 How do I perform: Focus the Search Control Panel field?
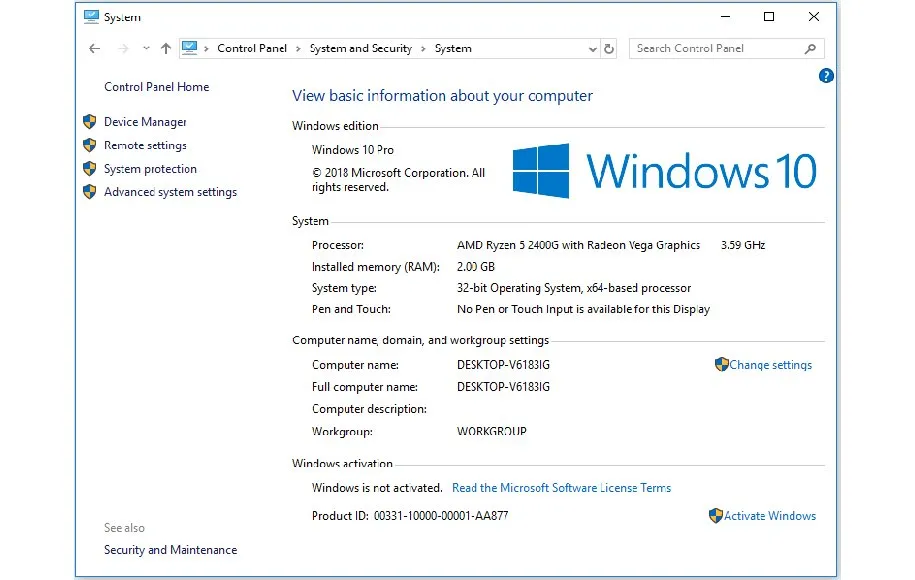715,48
